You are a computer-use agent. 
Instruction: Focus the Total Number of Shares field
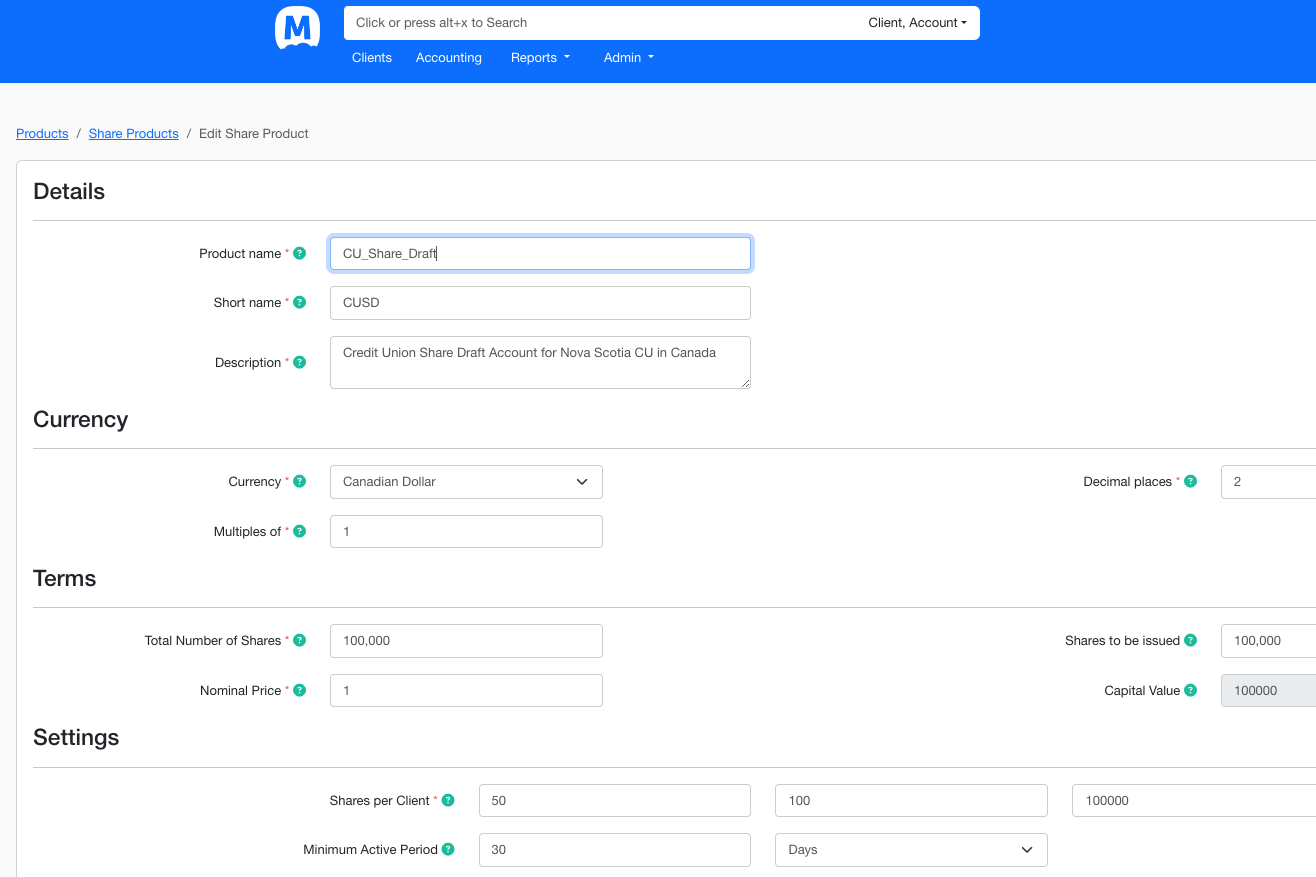click(466, 641)
